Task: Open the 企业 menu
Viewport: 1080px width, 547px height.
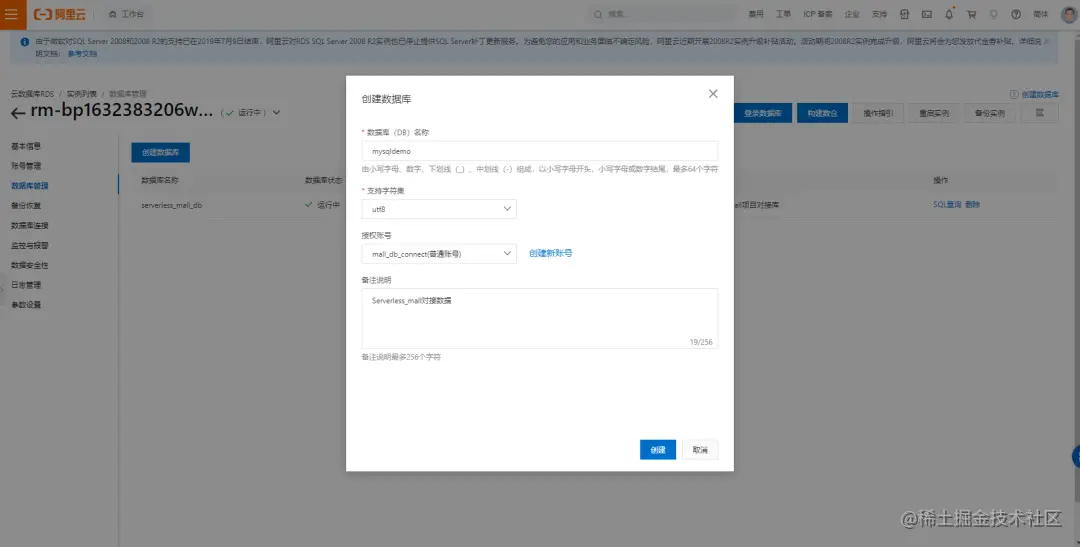Action: [x=852, y=14]
